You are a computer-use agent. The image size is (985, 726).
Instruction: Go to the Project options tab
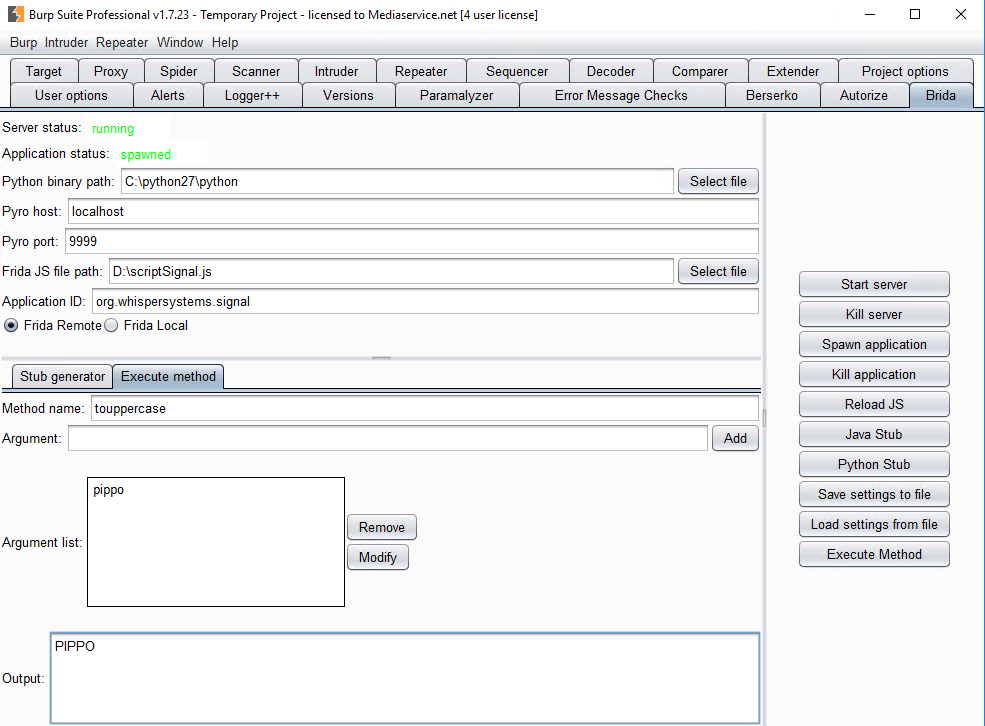pyautogui.click(x=904, y=72)
